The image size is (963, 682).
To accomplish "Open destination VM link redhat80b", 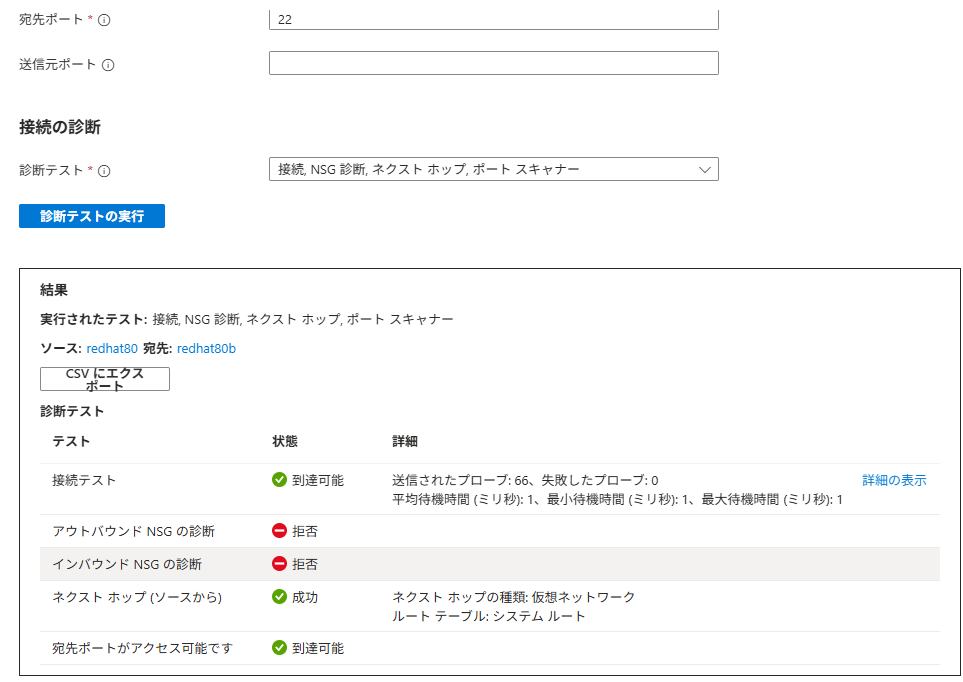I will 206,348.
